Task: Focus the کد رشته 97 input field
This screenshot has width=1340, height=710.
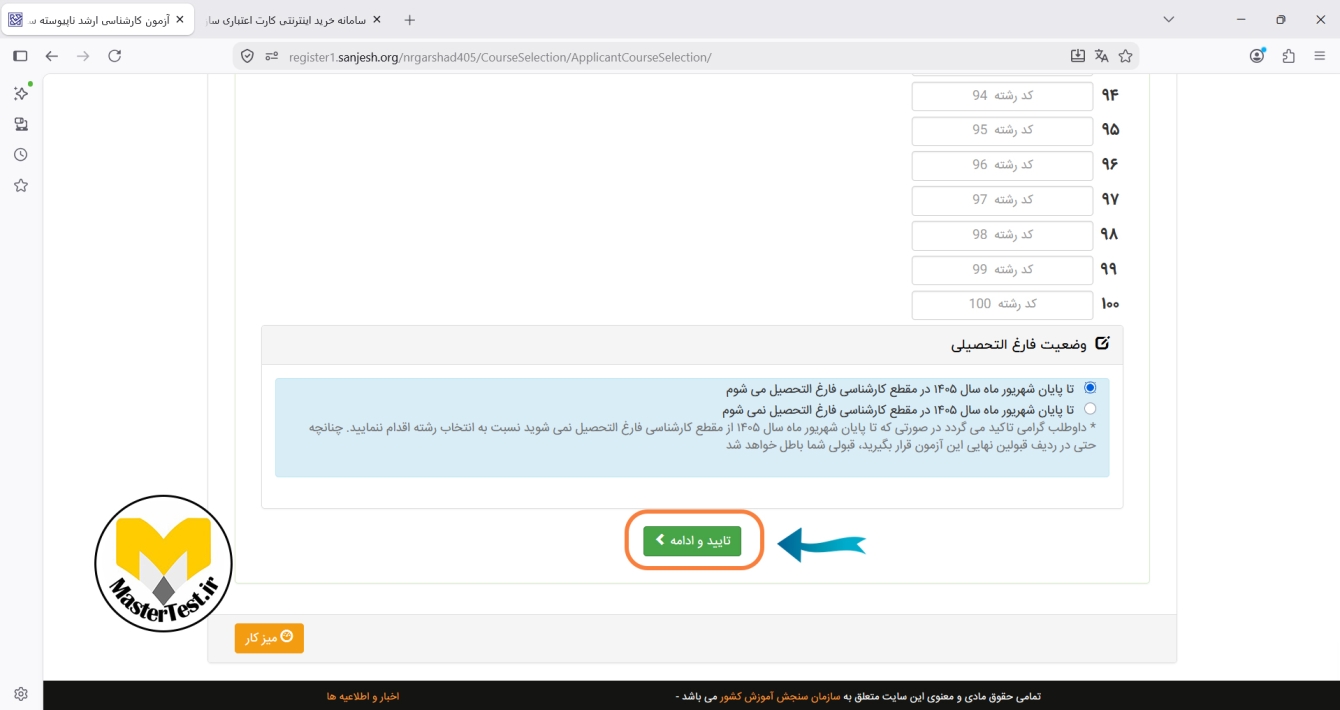Action: (1002, 201)
